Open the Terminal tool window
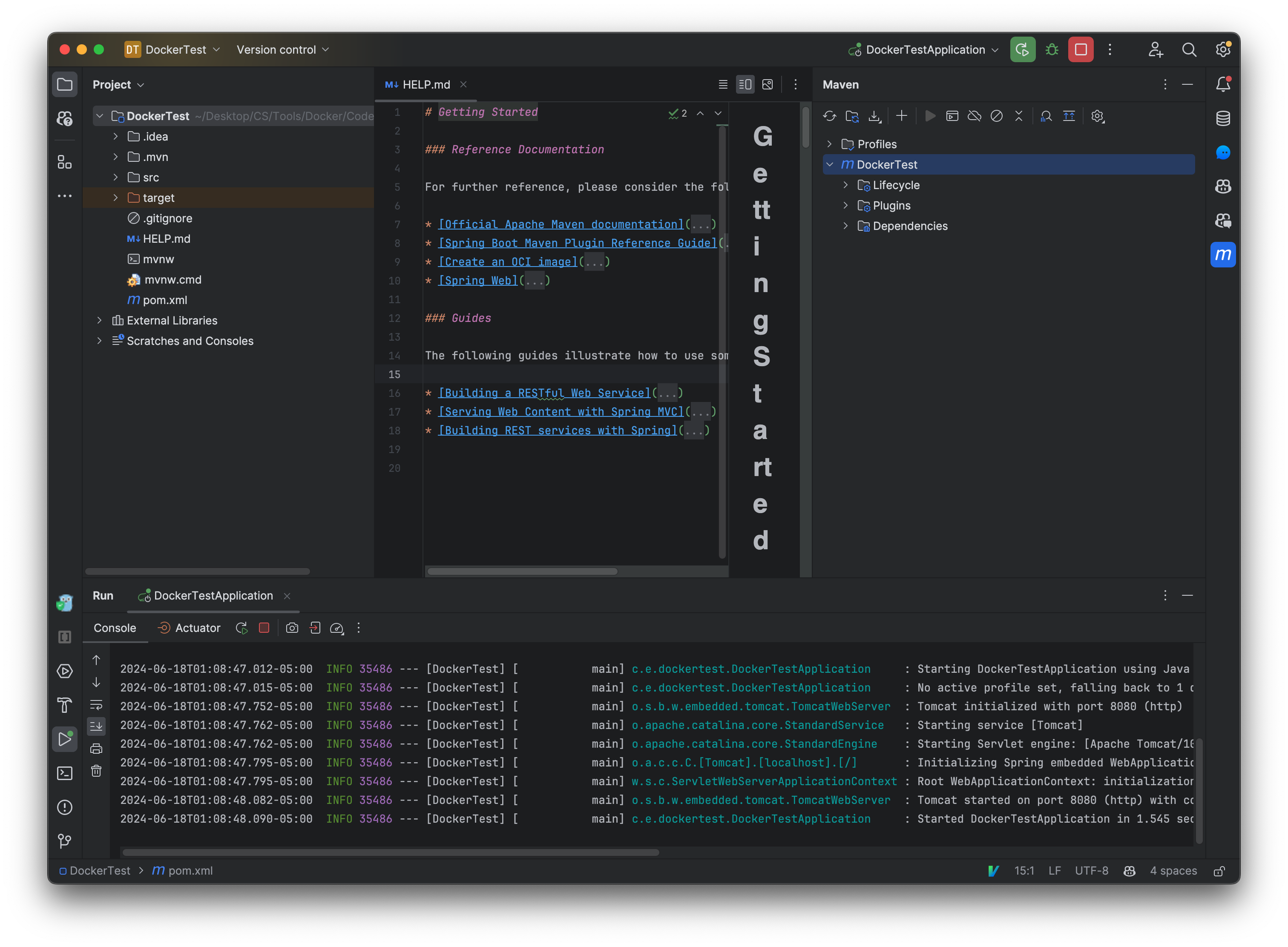Screen dimensions: 1288x947 (65, 773)
